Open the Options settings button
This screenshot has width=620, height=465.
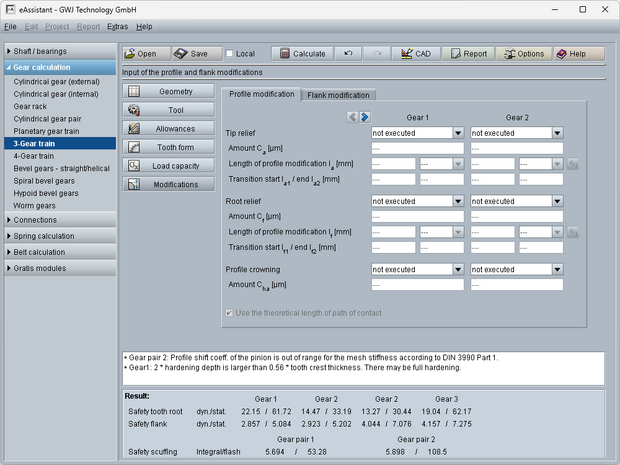522,54
